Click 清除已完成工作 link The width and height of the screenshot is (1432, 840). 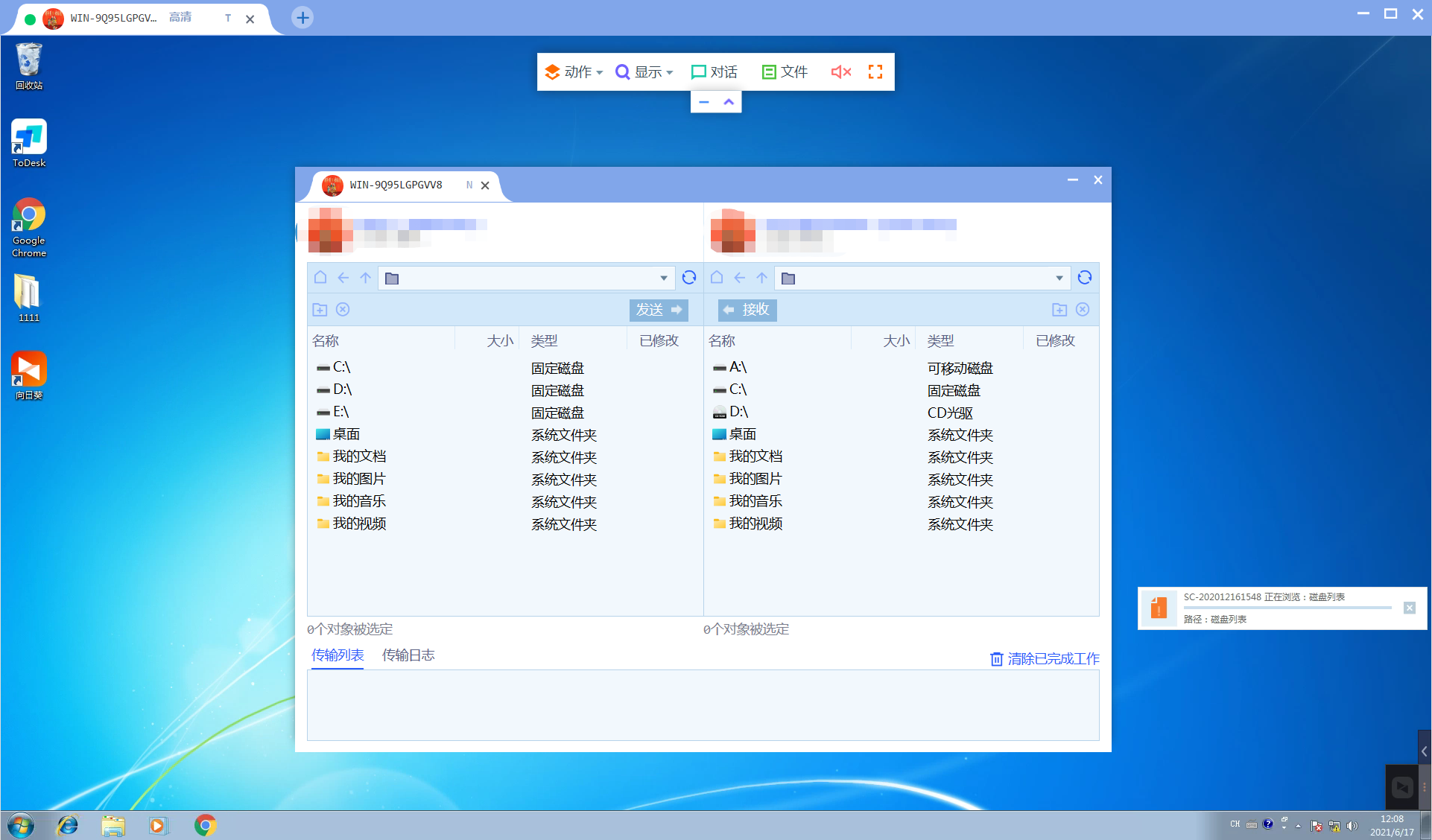point(1045,659)
